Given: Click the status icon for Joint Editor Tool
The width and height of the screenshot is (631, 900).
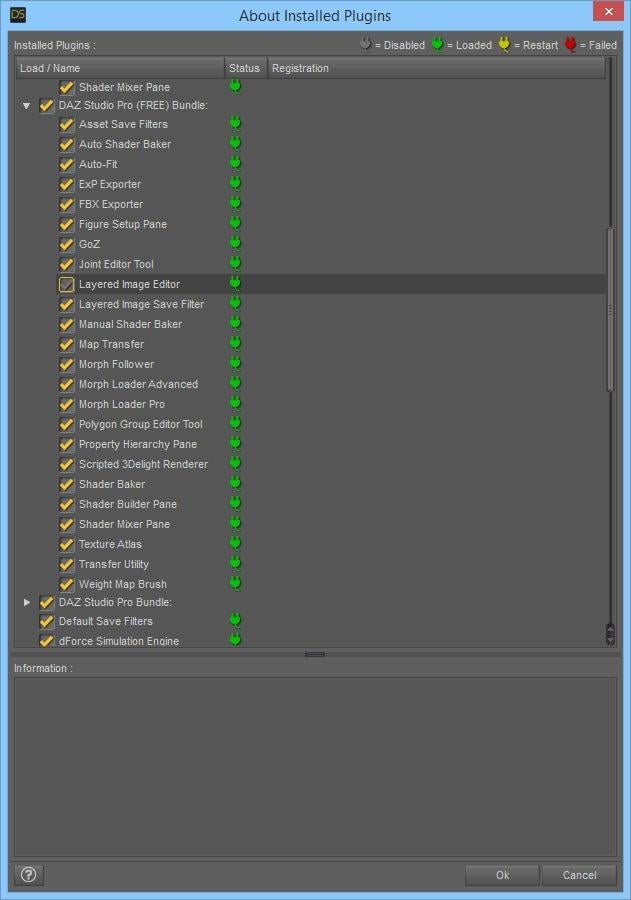Looking at the screenshot, I should point(235,263).
